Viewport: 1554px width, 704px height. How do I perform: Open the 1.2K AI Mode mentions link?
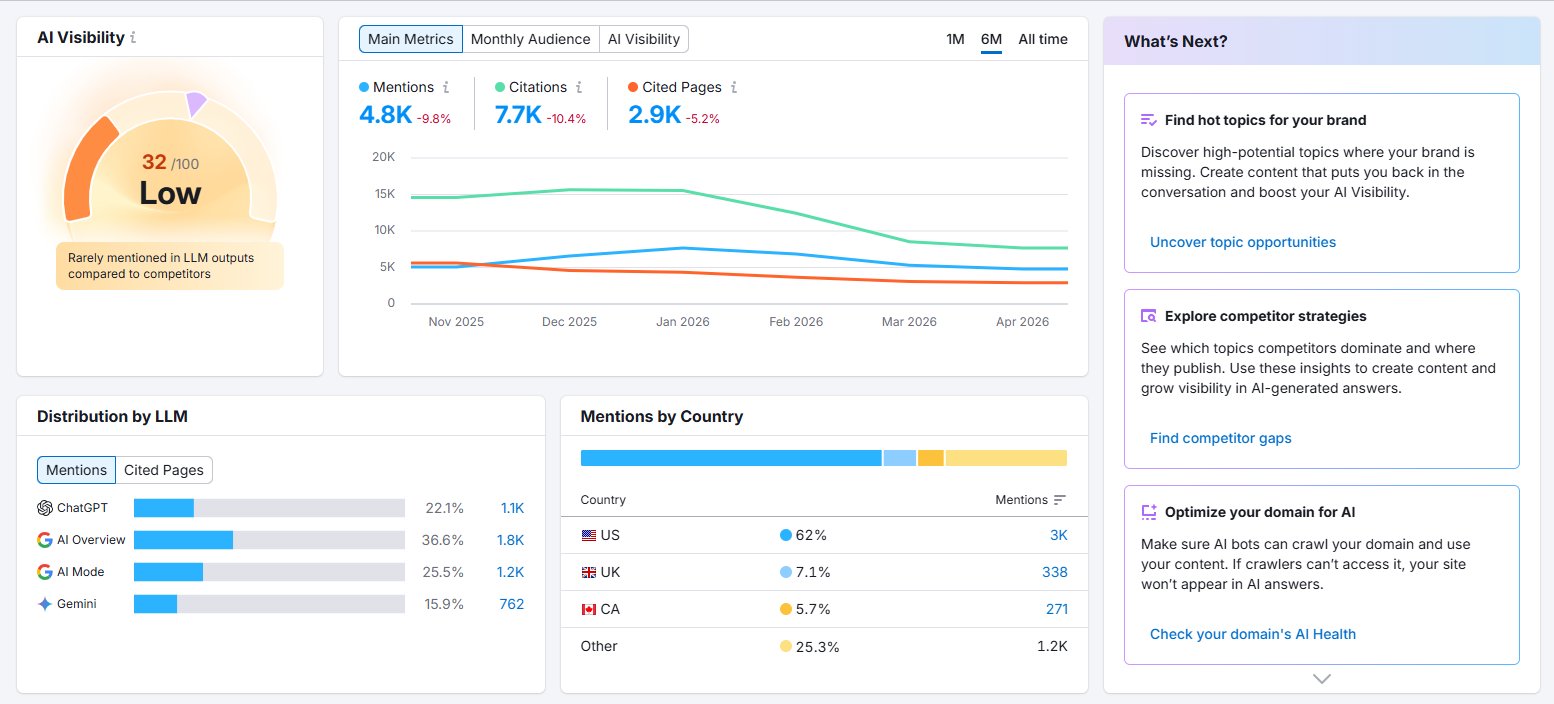tap(511, 572)
